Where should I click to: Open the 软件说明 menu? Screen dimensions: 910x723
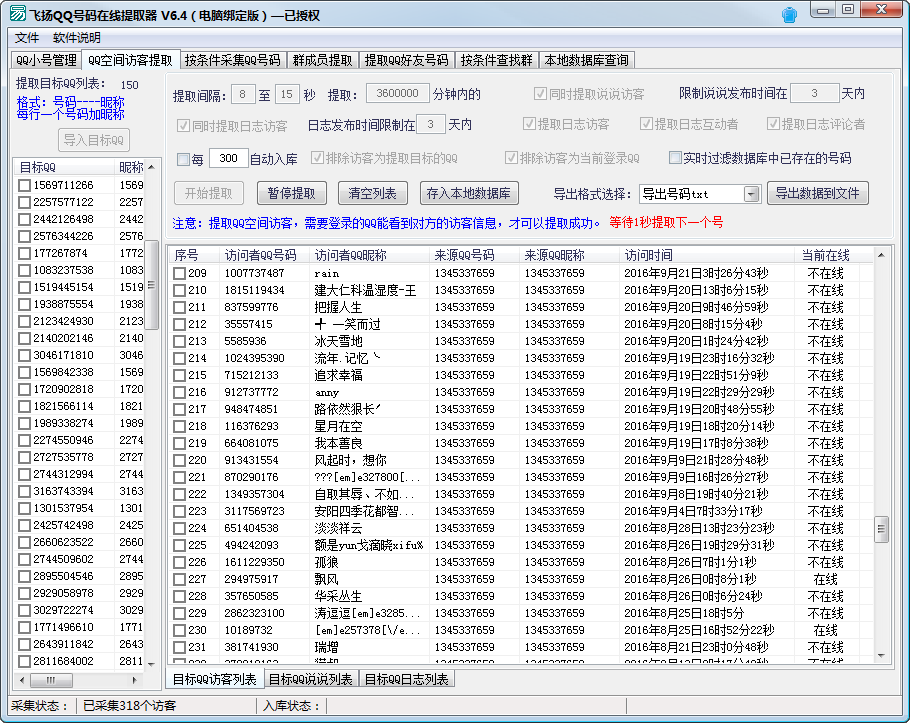tap(77, 38)
